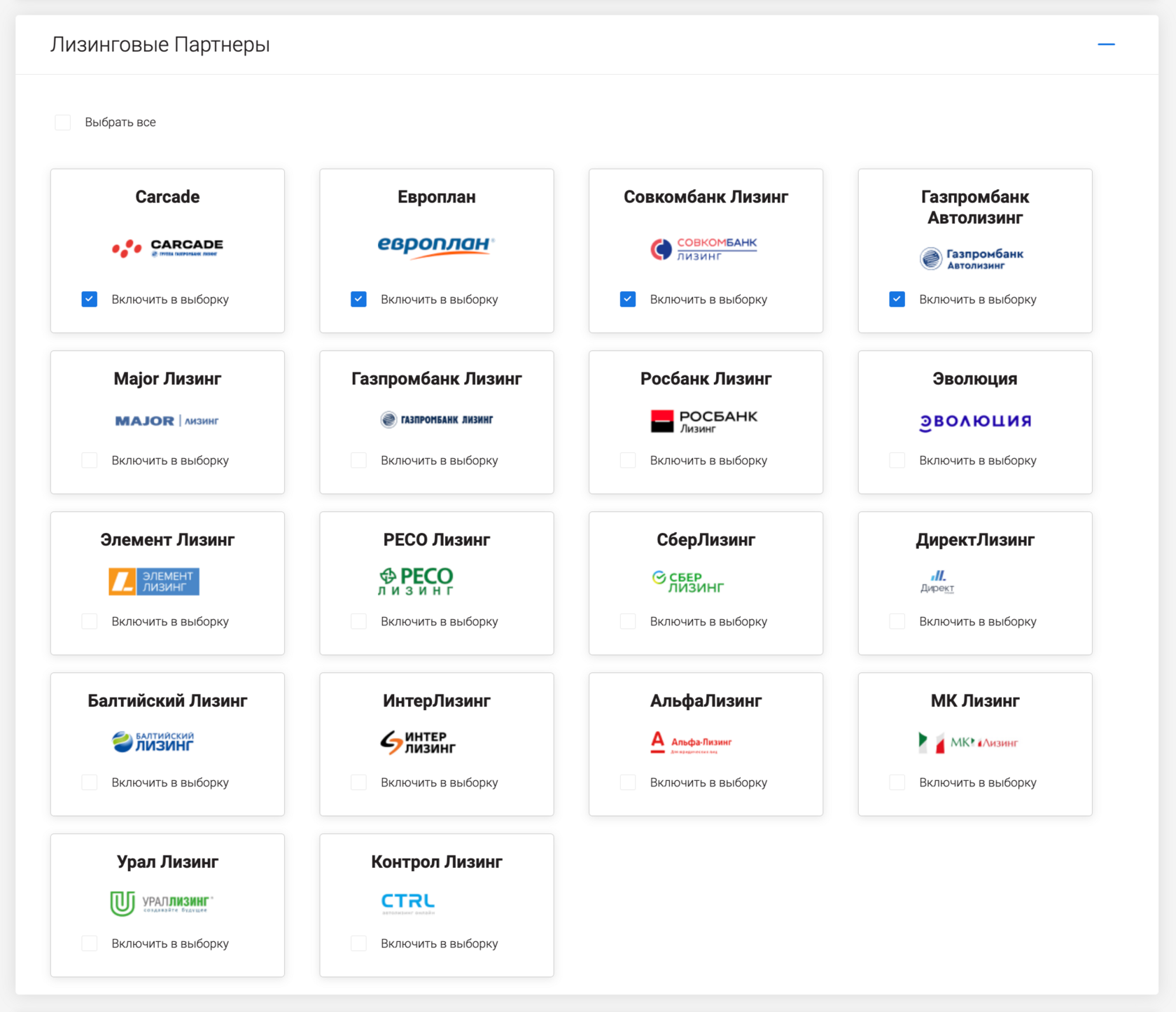Click the 'ИнтерЛизинг' card title
Image resolution: width=1176 pixels, height=1012 pixels.
pos(437,701)
